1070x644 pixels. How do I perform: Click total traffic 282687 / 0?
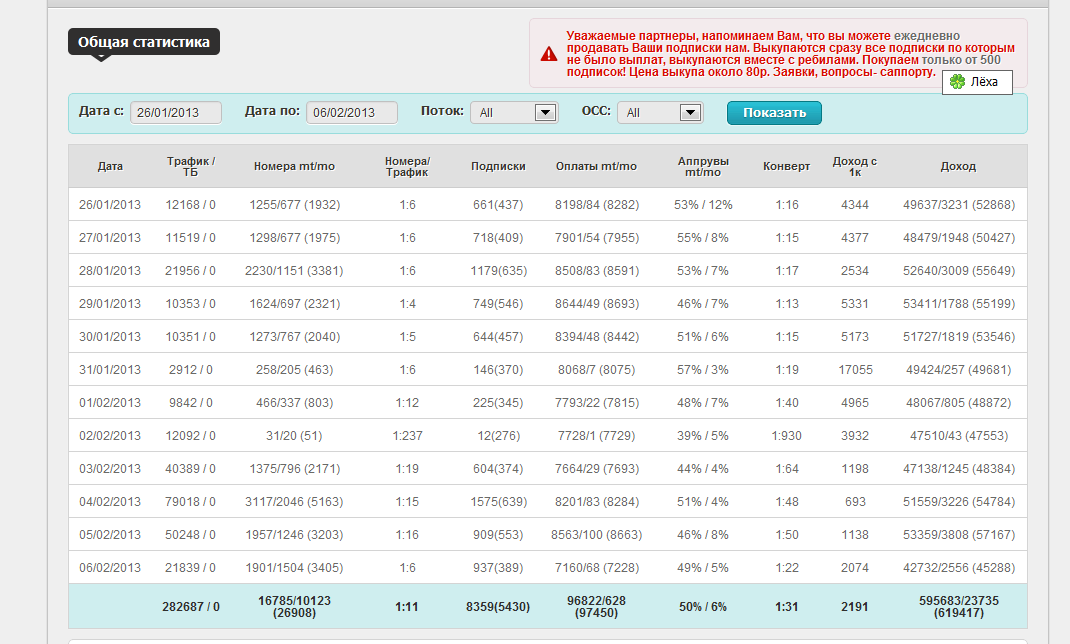(x=190, y=606)
